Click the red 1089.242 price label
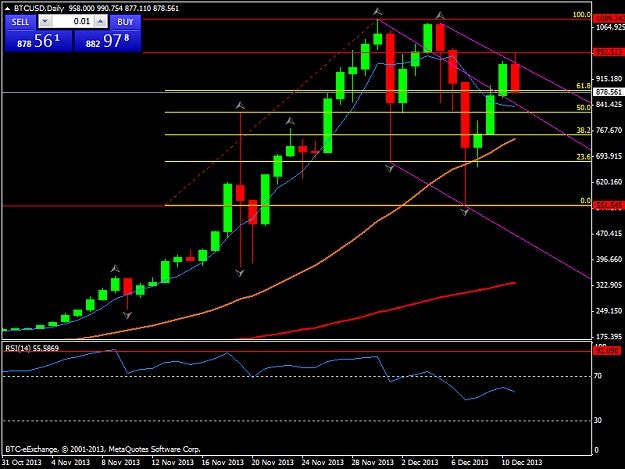 (x=609, y=18)
